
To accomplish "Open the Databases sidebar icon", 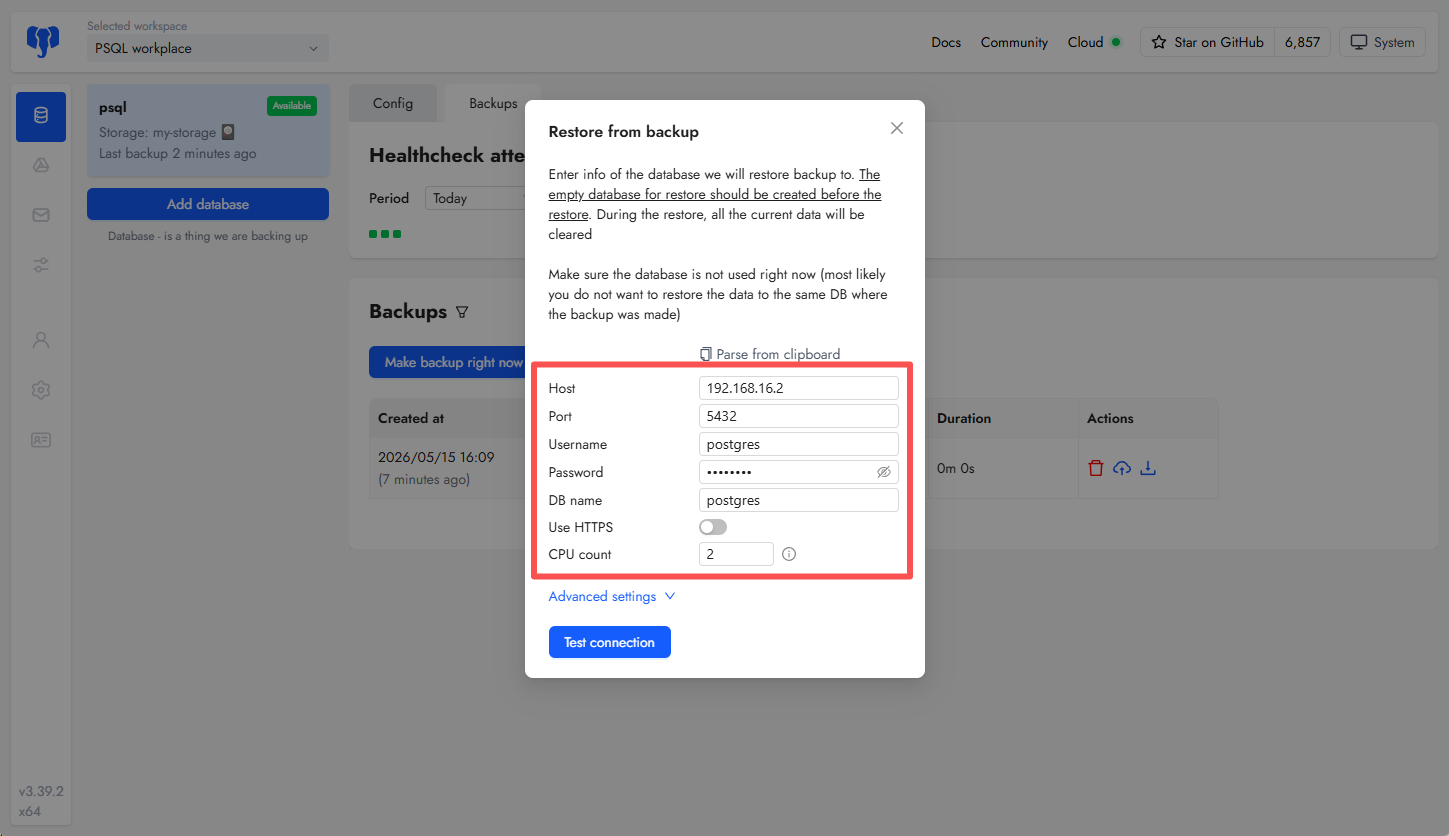I will tap(41, 116).
